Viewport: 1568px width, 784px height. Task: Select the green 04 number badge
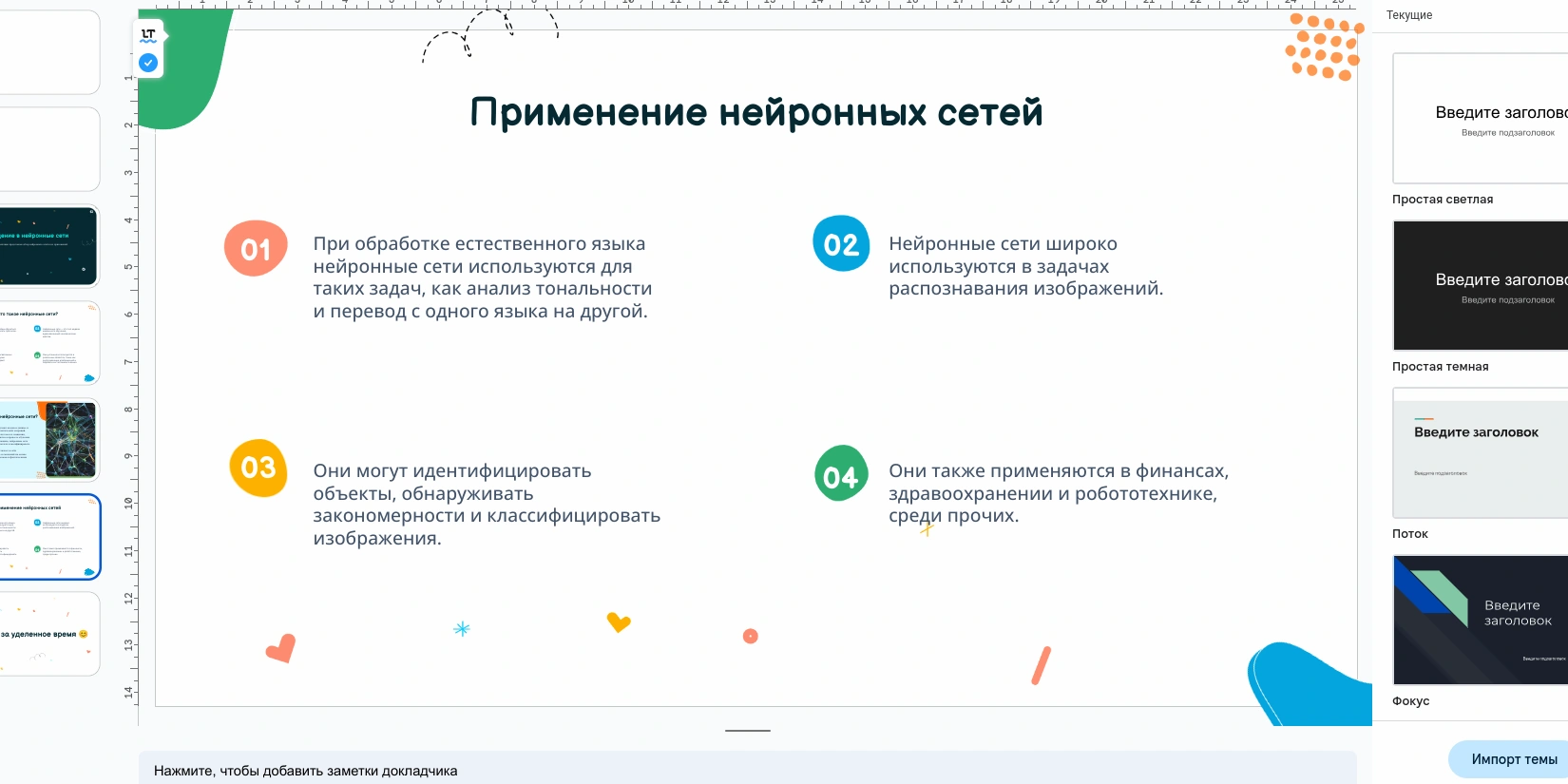tap(841, 474)
